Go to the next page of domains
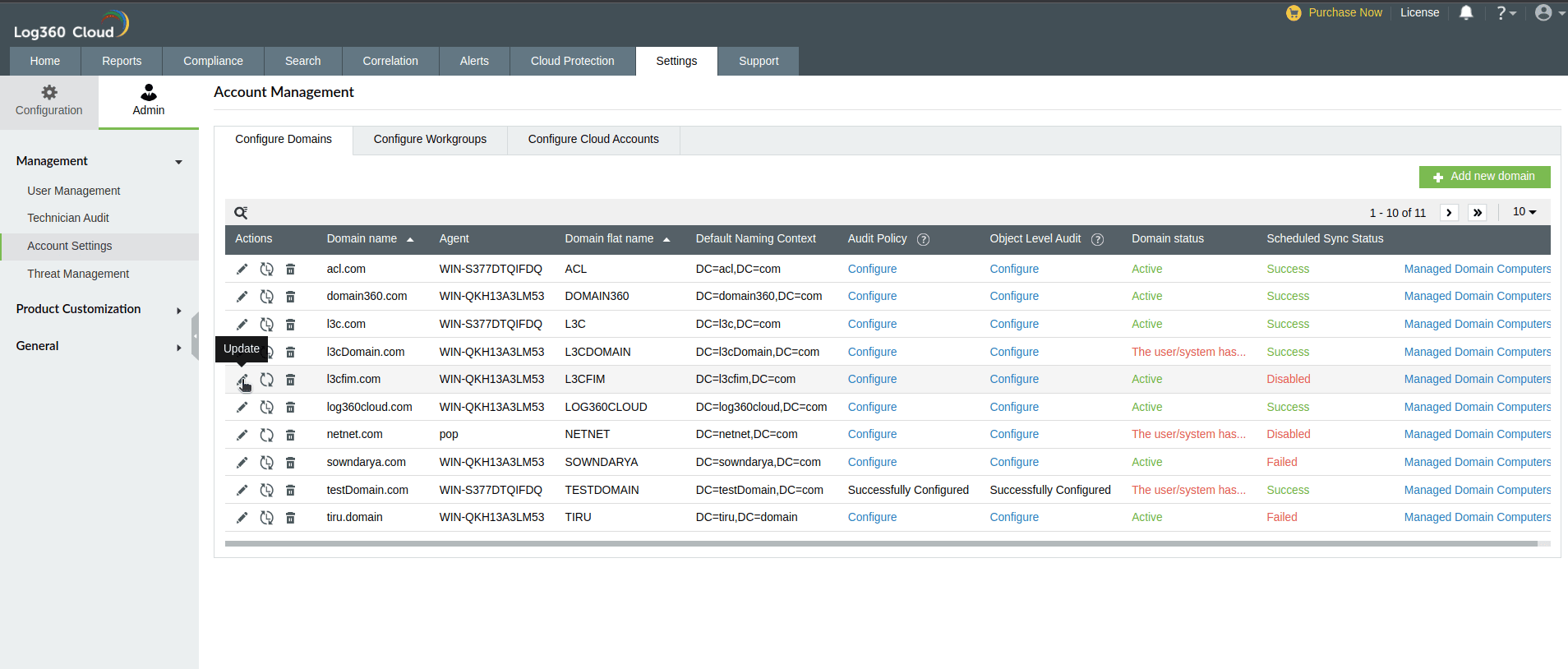This screenshot has height=669, width=1568. point(1449,213)
